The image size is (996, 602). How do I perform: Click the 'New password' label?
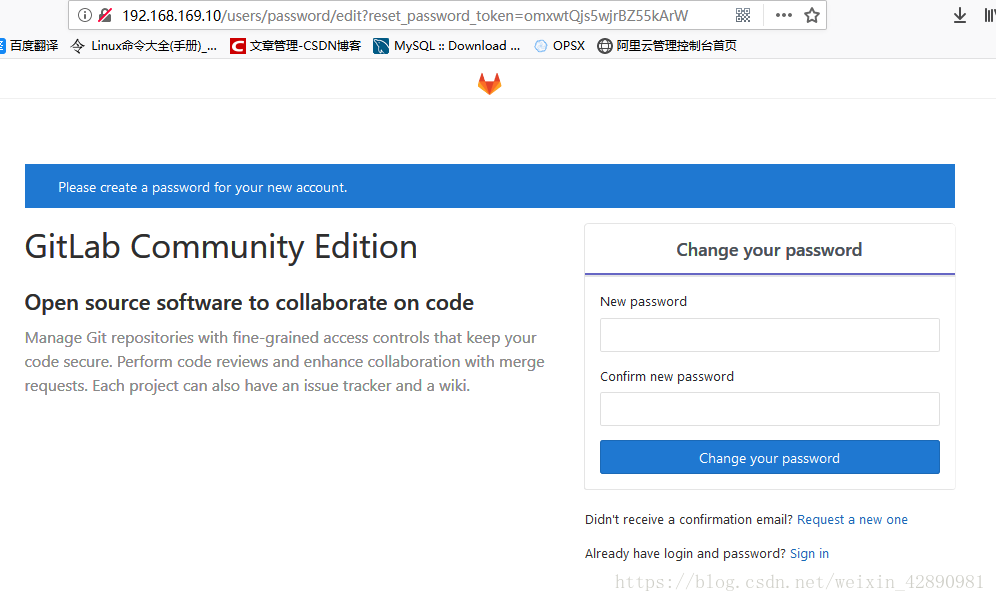(x=643, y=302)
